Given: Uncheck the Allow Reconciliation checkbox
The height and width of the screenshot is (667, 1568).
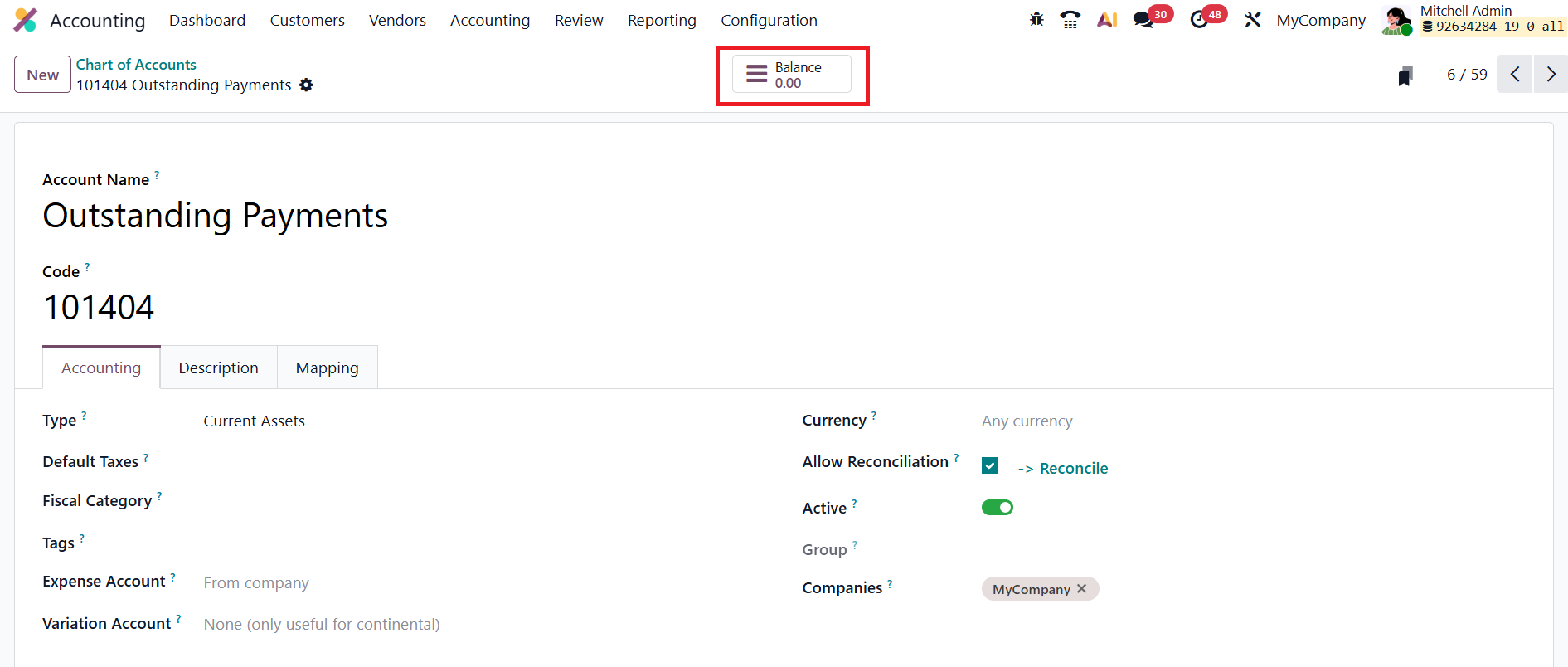Looking at the screenshot, I should point(989,466).
